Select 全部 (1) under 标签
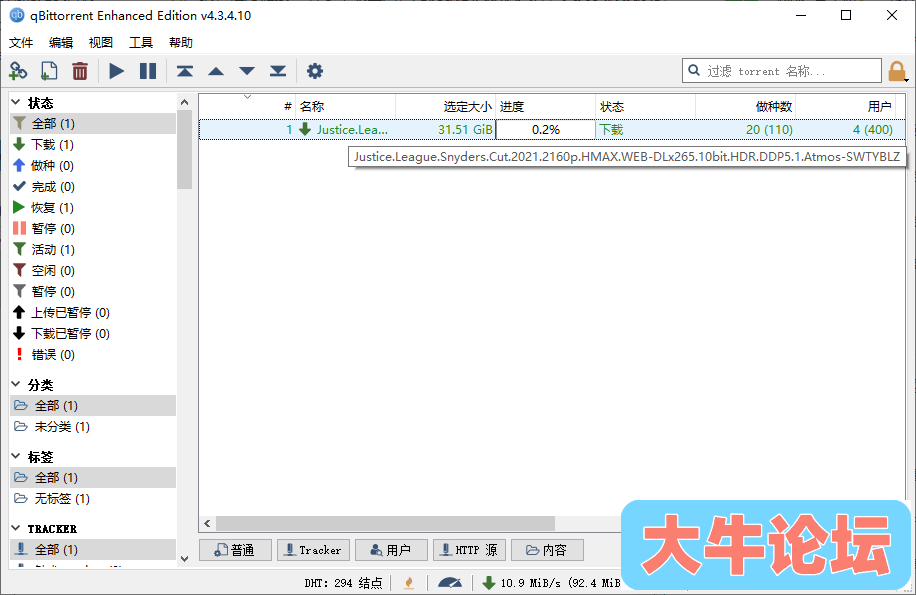This screenshot has height=595, width=916. coord(93,478)
